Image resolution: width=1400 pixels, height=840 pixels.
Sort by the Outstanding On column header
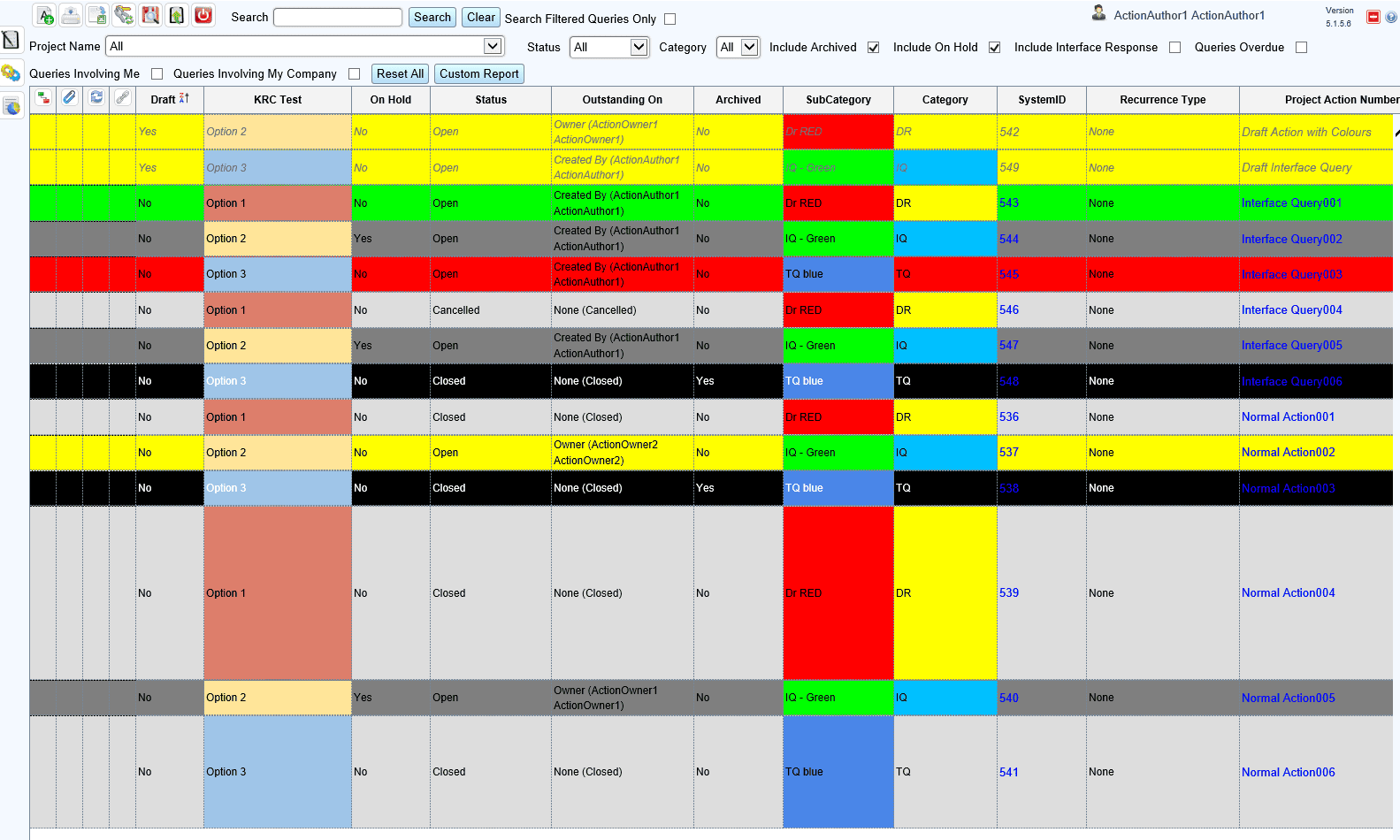[x=623, y=100]
